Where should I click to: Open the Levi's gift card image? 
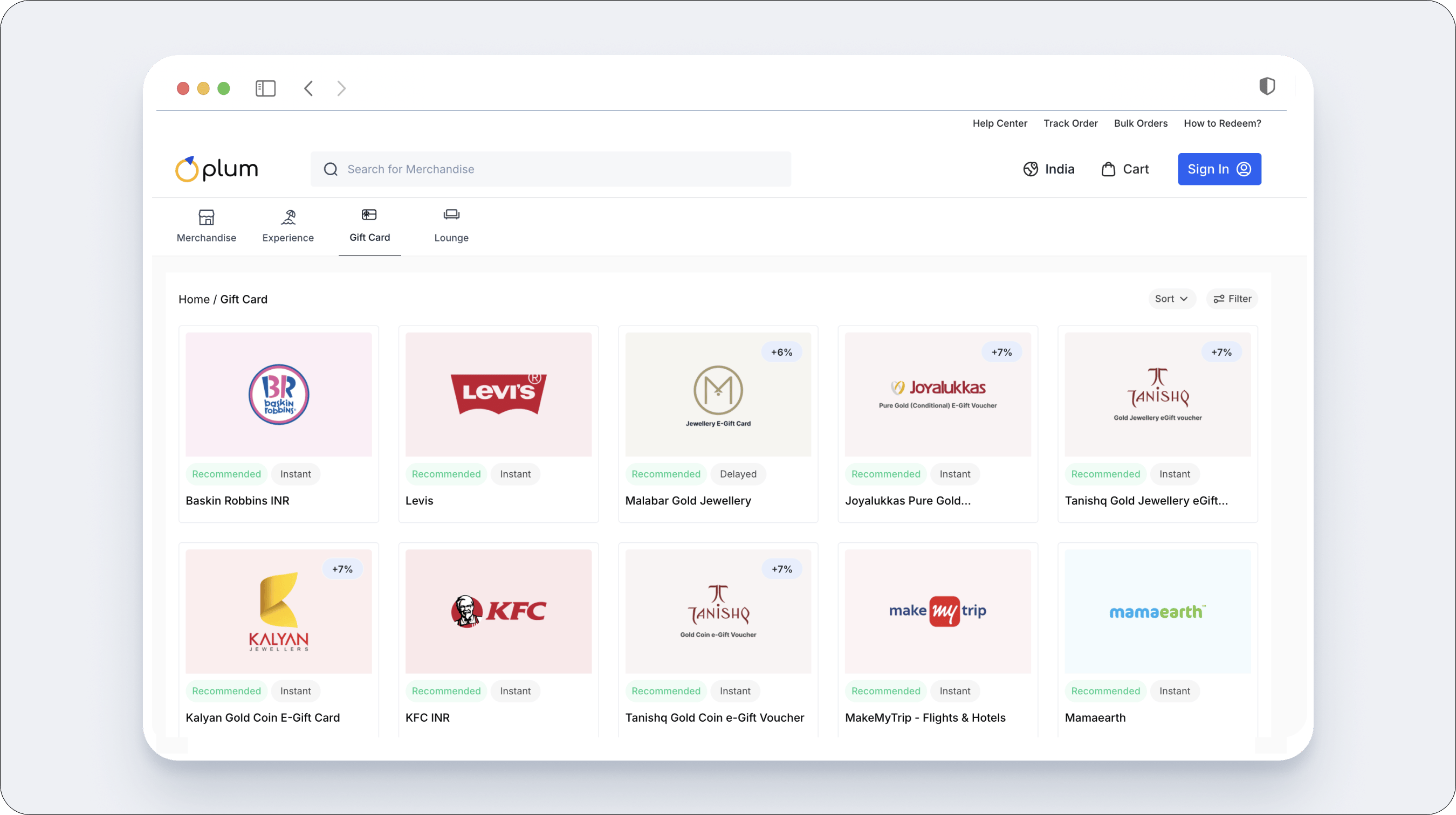pyautogui.click(x=498, y=394)
